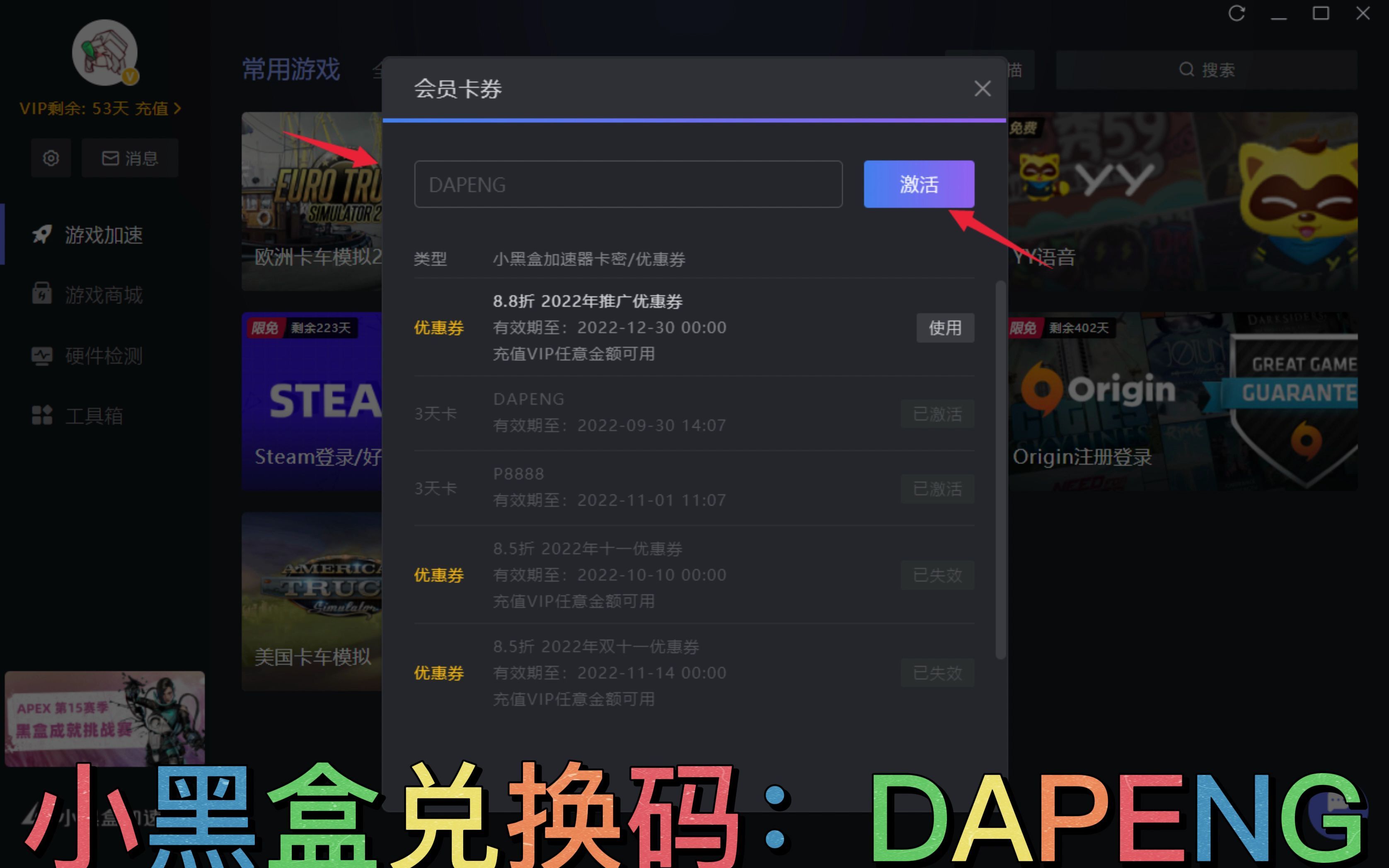
Task: Click the search magnifier icon
Action: pos(1186,70)
